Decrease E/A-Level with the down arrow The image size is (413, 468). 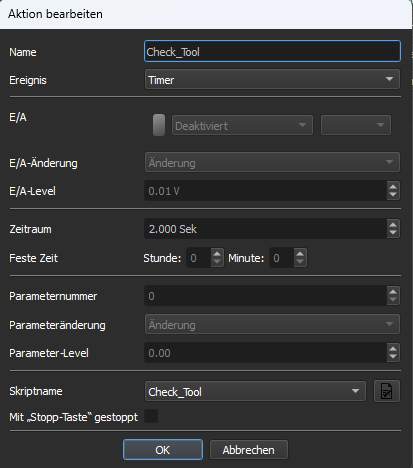393,195
